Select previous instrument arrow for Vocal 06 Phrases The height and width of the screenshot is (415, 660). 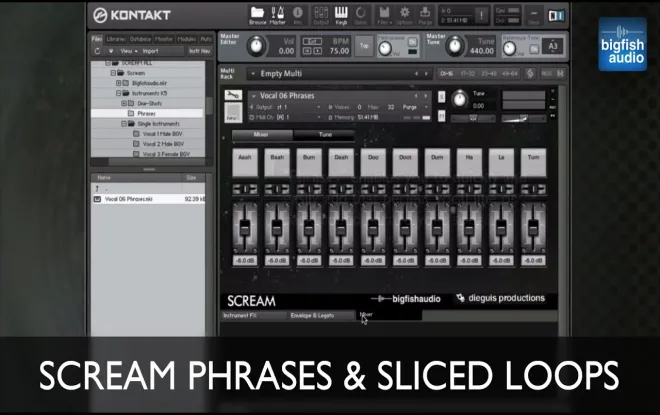click(x=416, y=96)
